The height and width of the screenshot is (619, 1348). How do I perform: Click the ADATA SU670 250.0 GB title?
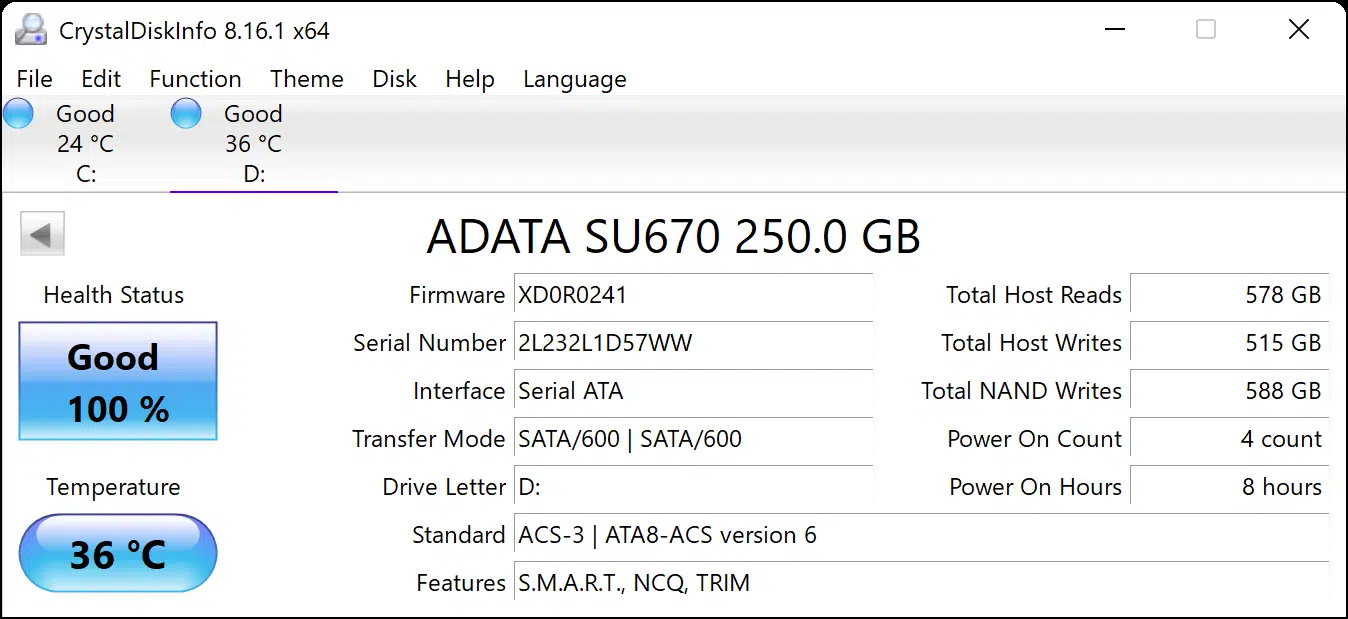673,237
